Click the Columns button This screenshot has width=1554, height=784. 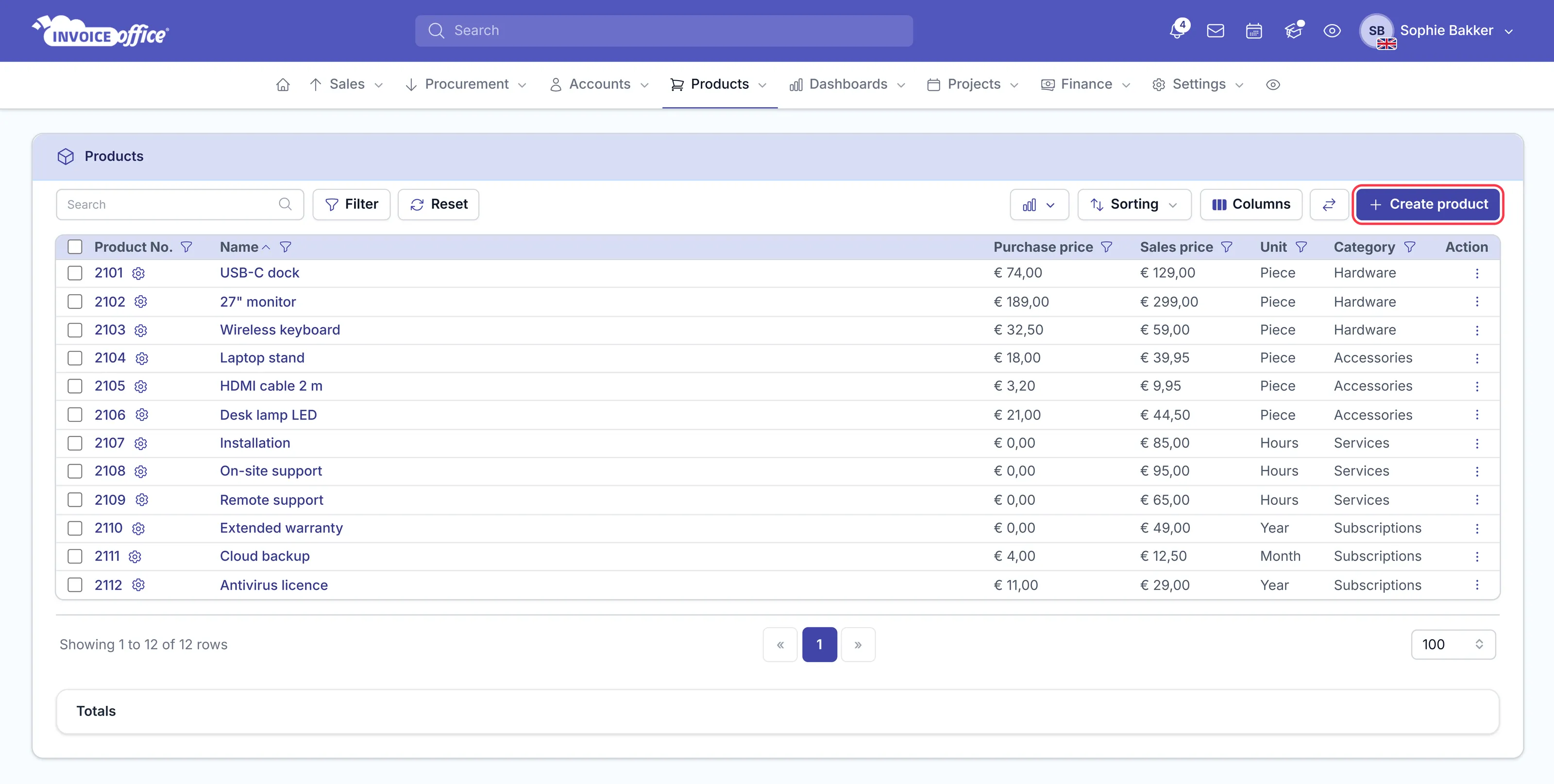(x=1251, y=204)
